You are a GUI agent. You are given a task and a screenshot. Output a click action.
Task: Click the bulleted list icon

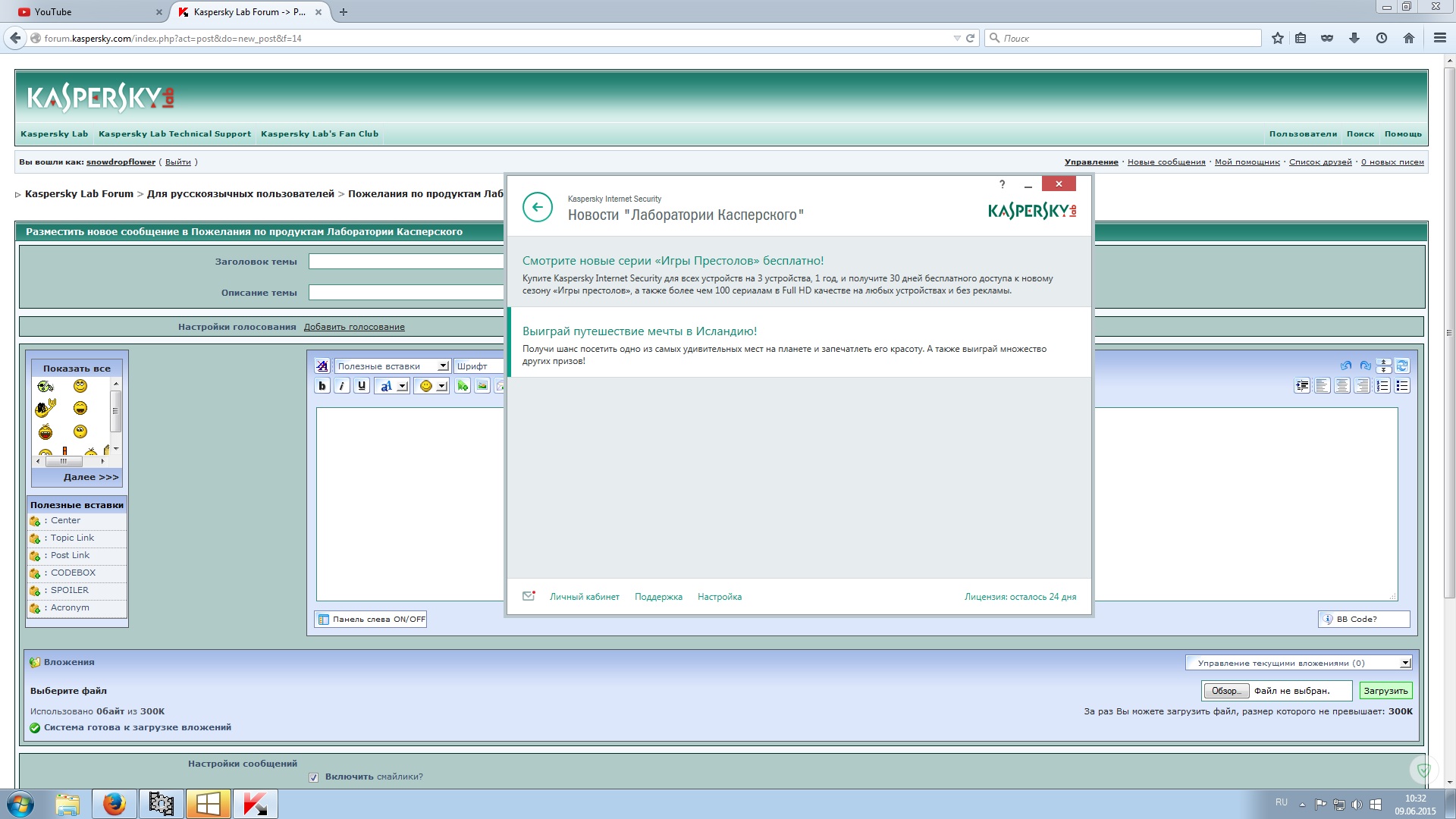pos(1402,386)
